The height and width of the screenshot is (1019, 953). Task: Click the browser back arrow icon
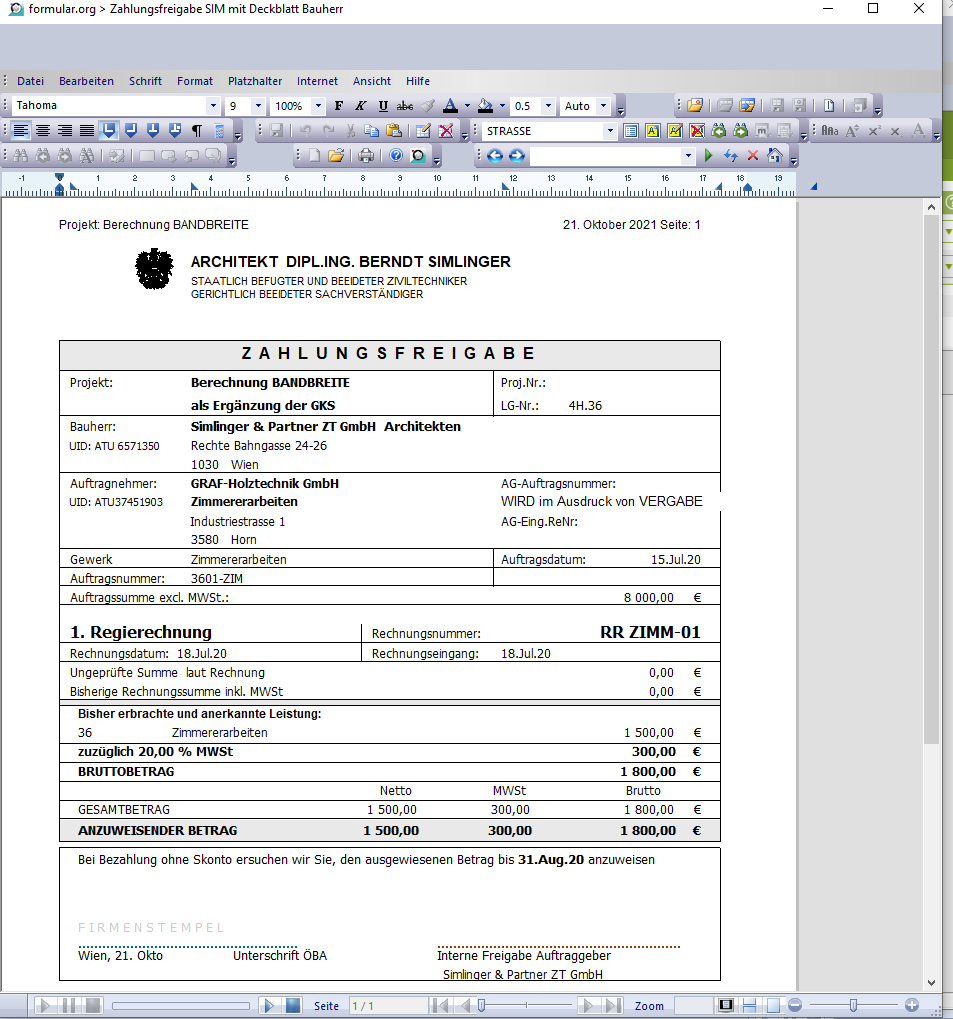[x=495, y=155]
